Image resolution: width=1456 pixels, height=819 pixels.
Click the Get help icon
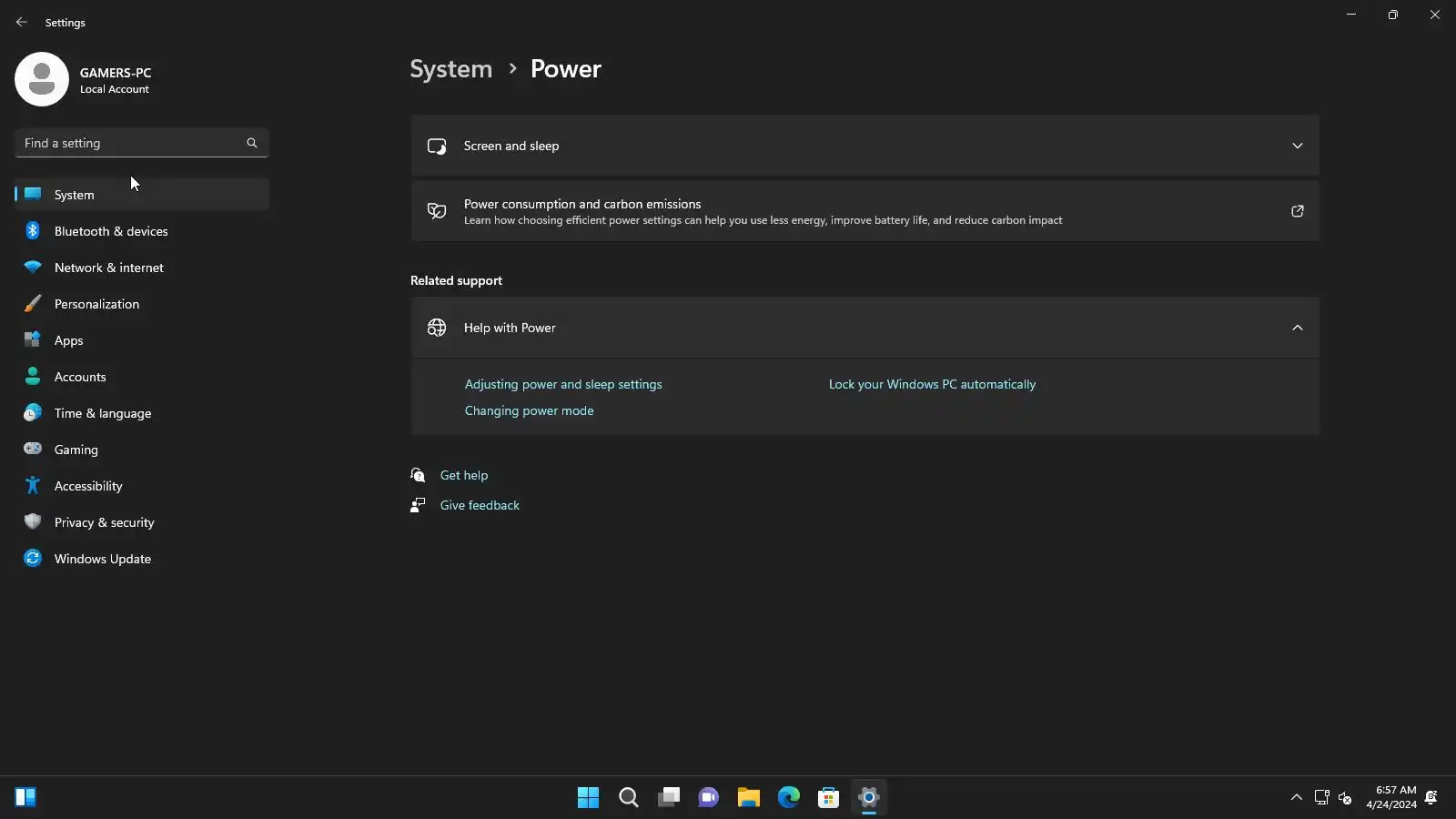click(418, 475)
